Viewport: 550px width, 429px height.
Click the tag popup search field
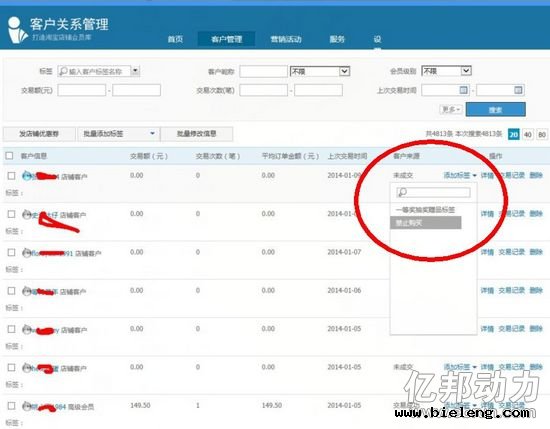[433, 192]
